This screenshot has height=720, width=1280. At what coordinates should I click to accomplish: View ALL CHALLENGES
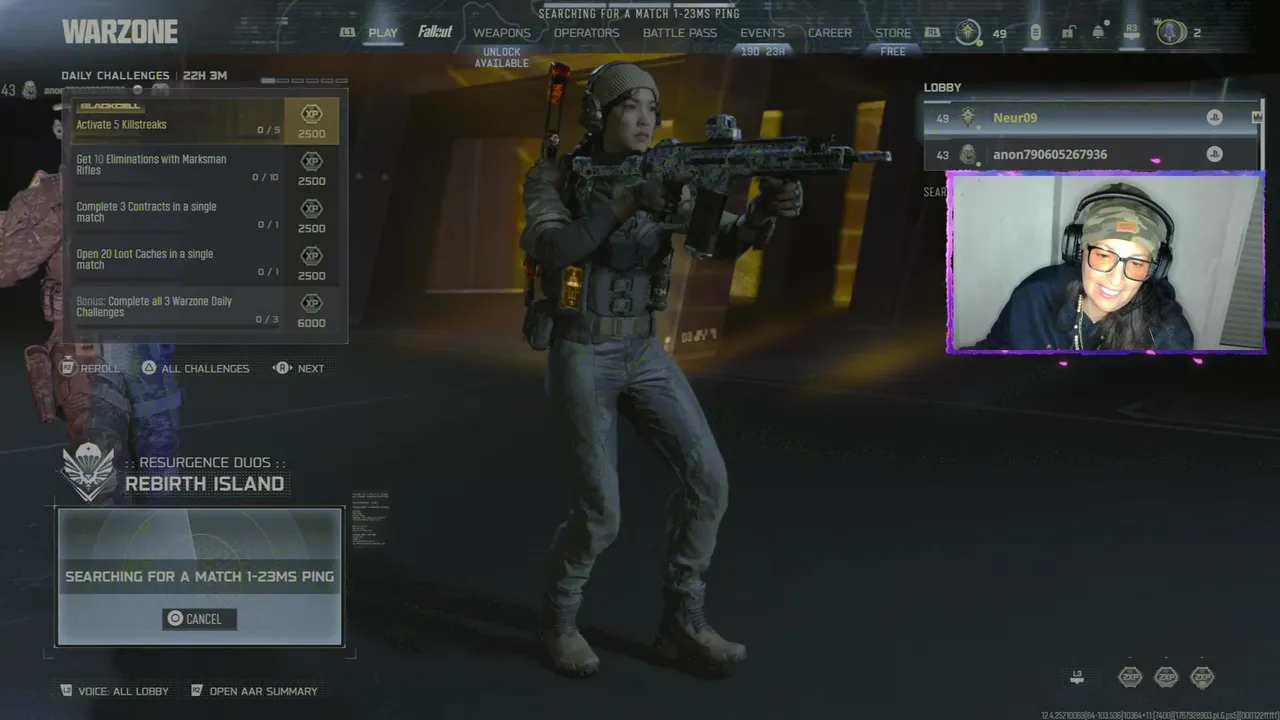(196, 368)
